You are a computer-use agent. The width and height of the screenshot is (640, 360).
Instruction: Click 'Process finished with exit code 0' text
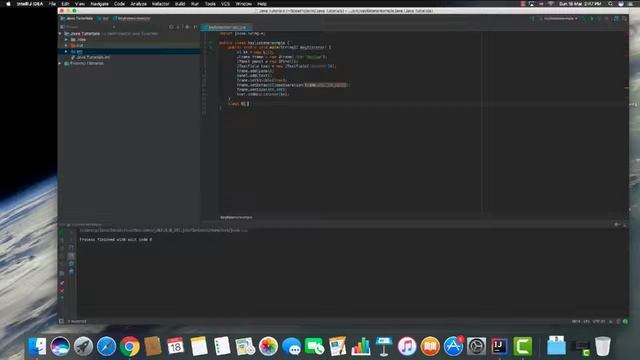[116, 240]
